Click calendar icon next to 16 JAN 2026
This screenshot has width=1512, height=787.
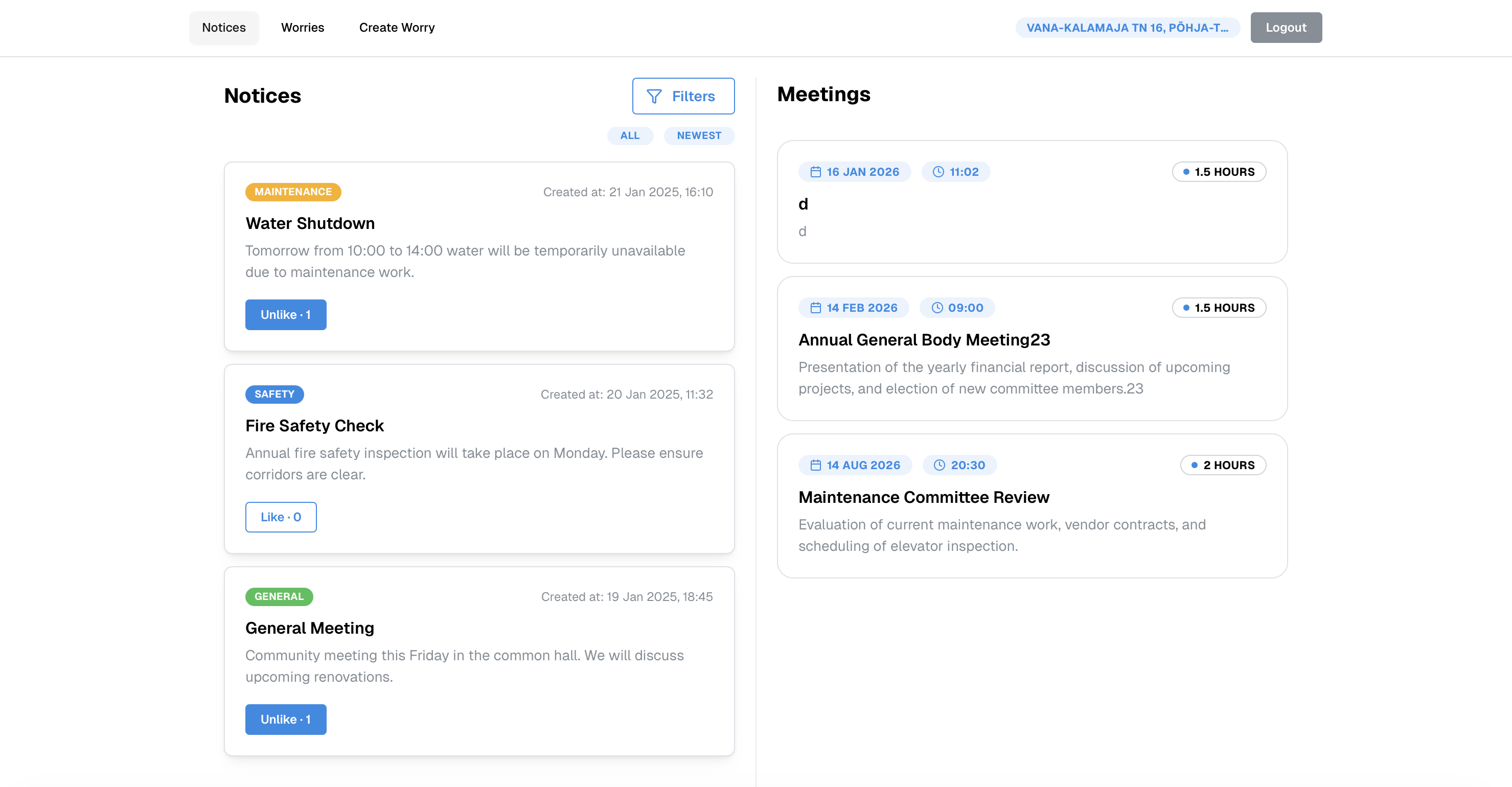(x=815, y=172)
